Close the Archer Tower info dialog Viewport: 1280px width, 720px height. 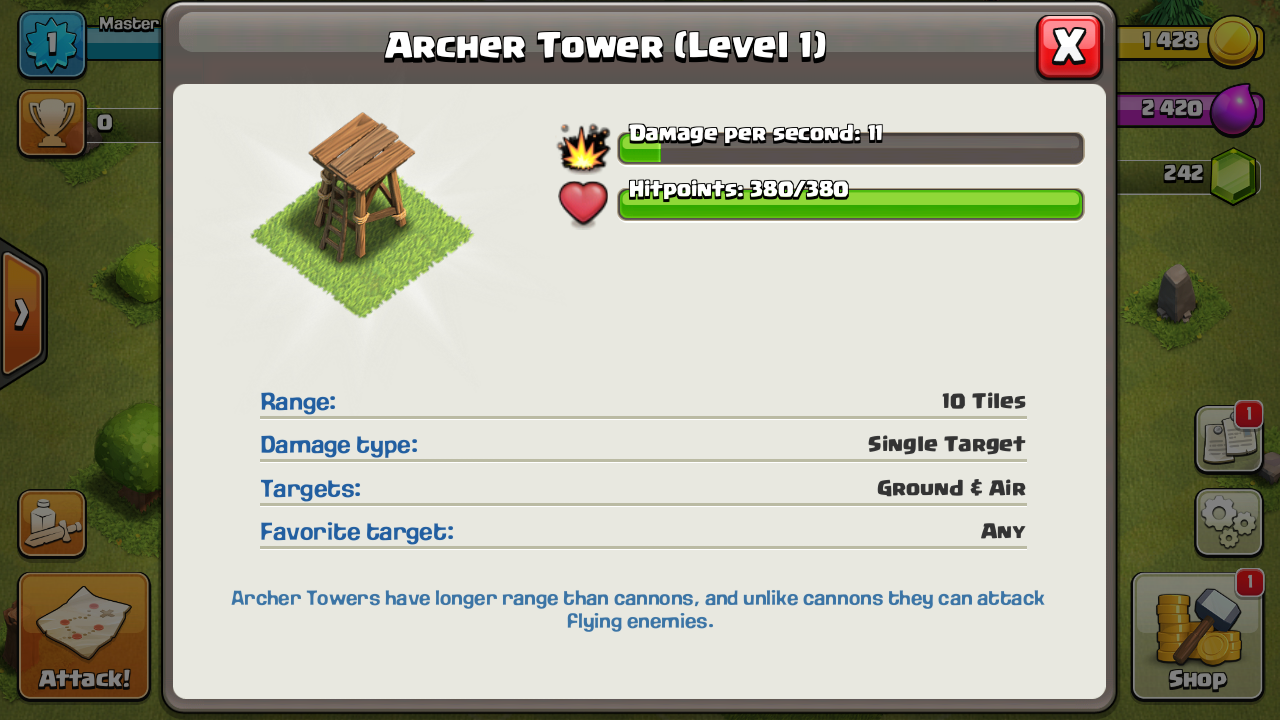point(1069,46)
